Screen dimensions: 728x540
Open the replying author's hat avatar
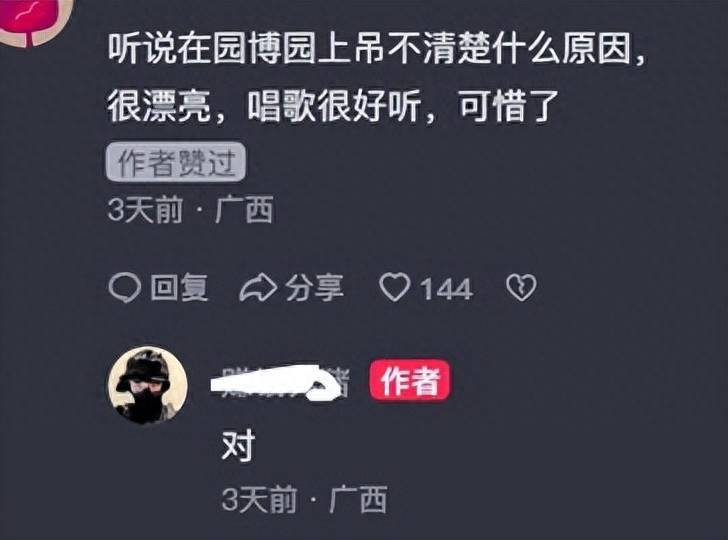(148, 385)
